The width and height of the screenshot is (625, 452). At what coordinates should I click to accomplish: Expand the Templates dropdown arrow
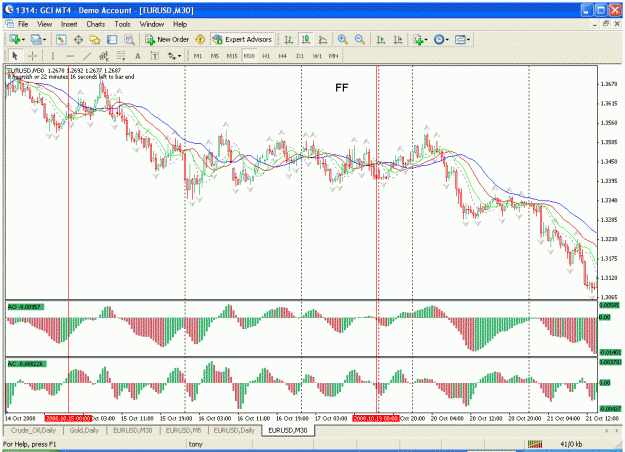[468, 40]
